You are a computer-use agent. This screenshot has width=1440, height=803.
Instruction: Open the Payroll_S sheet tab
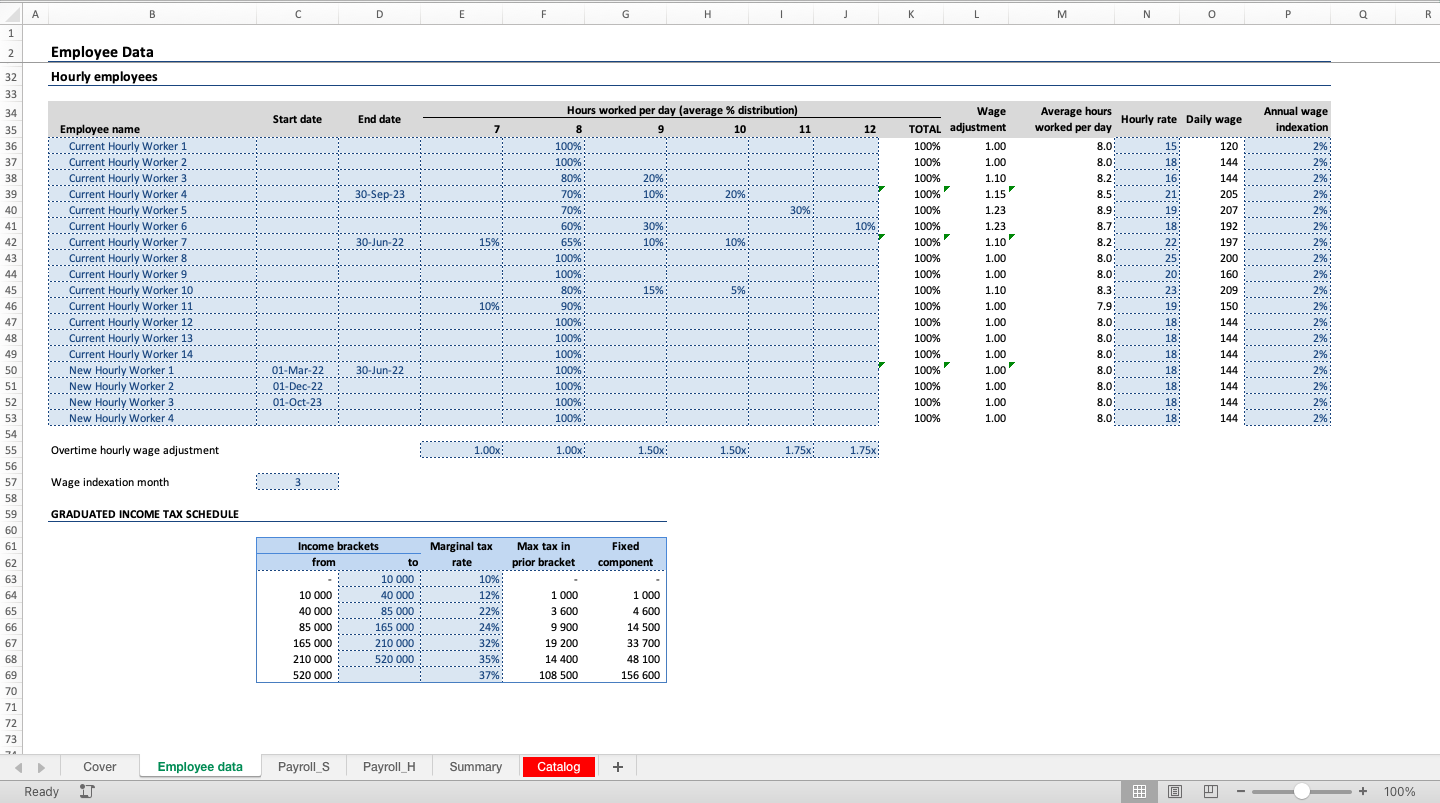304,767
